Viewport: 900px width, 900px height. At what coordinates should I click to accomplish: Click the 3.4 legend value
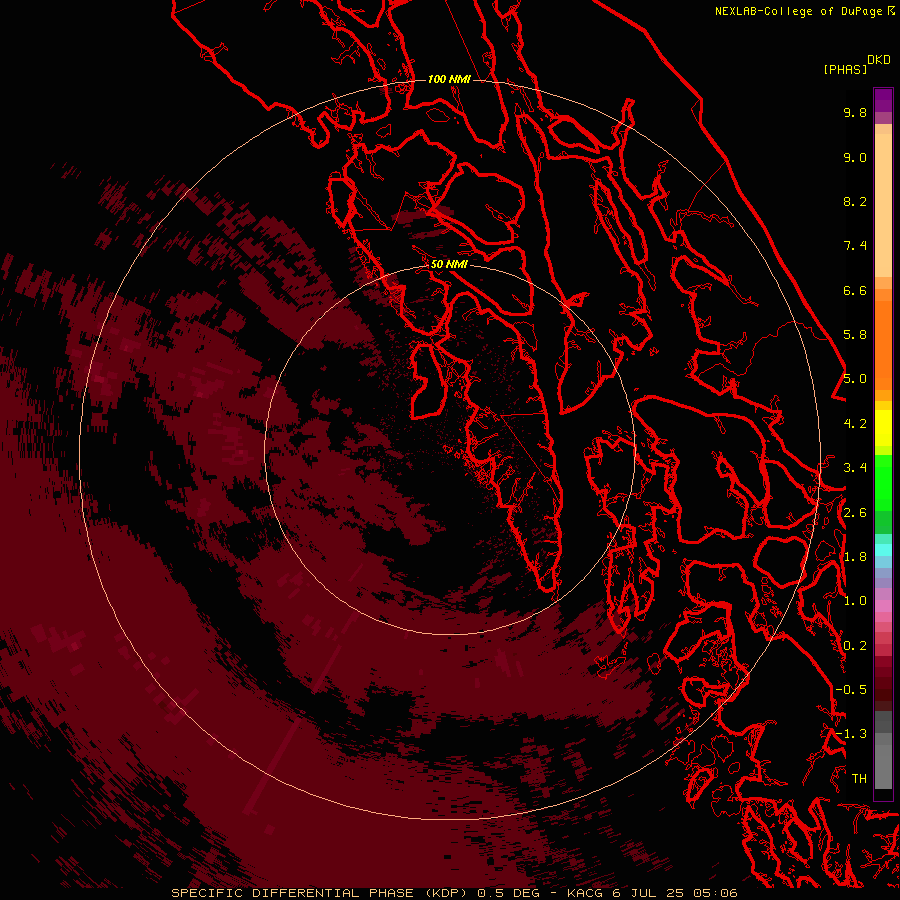pyautogui.click(x=855, y=468)
